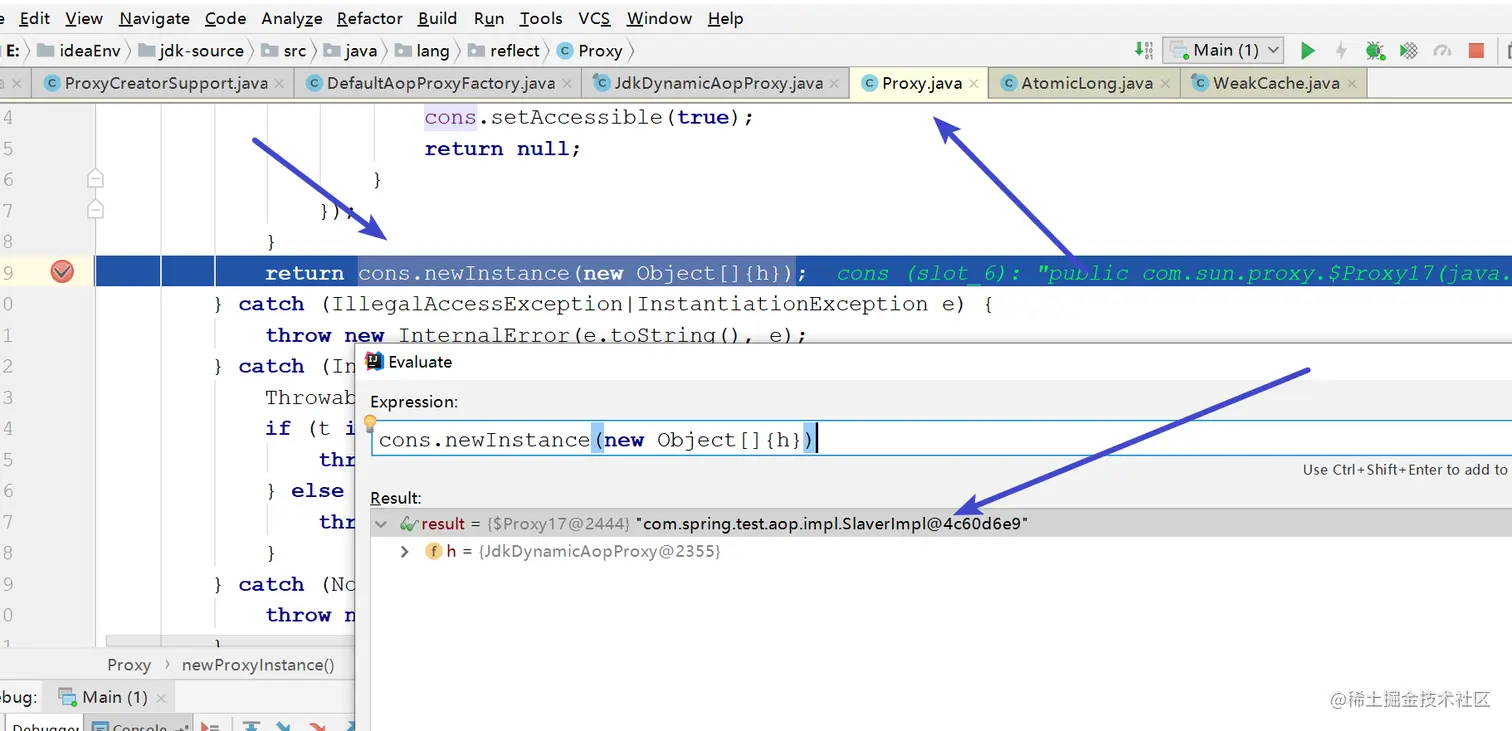Collapse the fold marker on the }); line

[95, 210]
